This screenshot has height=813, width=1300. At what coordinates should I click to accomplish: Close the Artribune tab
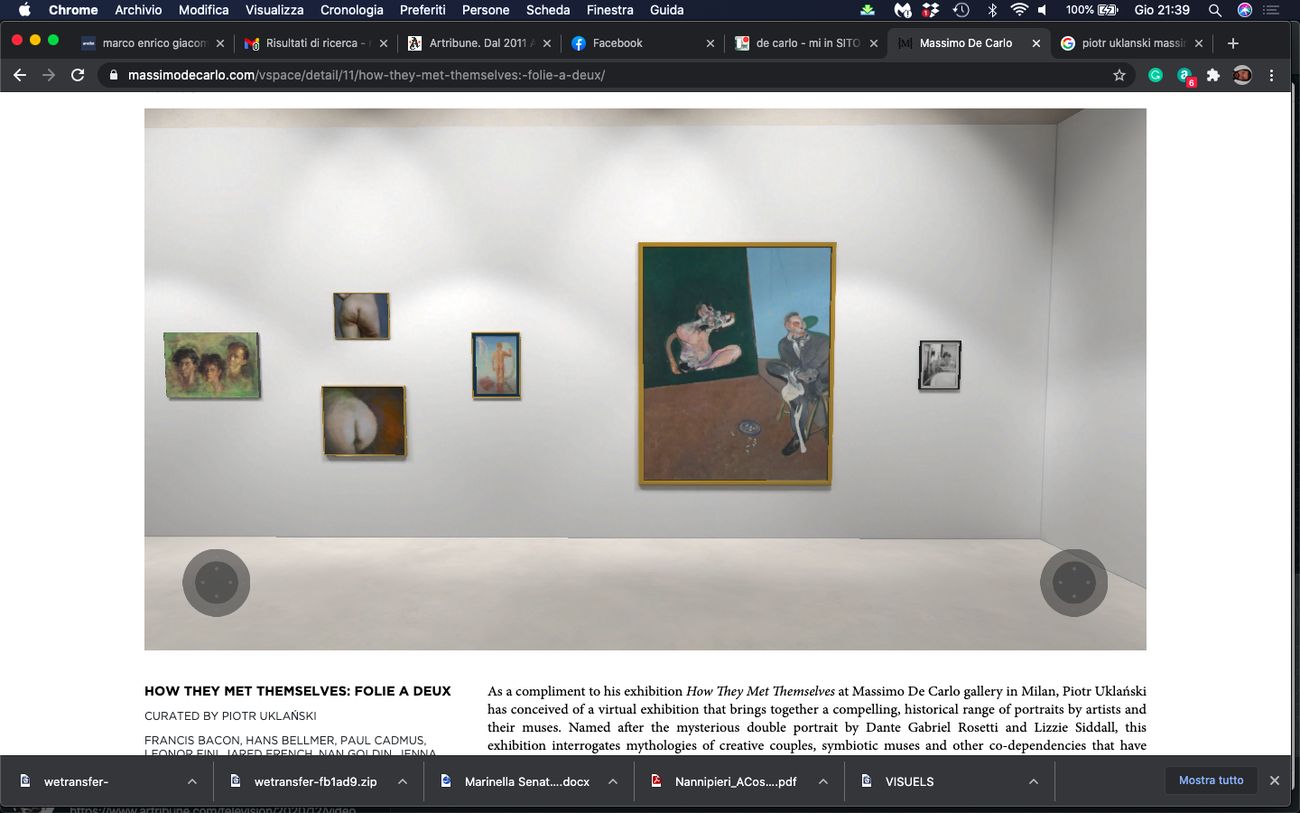(547, 43)
